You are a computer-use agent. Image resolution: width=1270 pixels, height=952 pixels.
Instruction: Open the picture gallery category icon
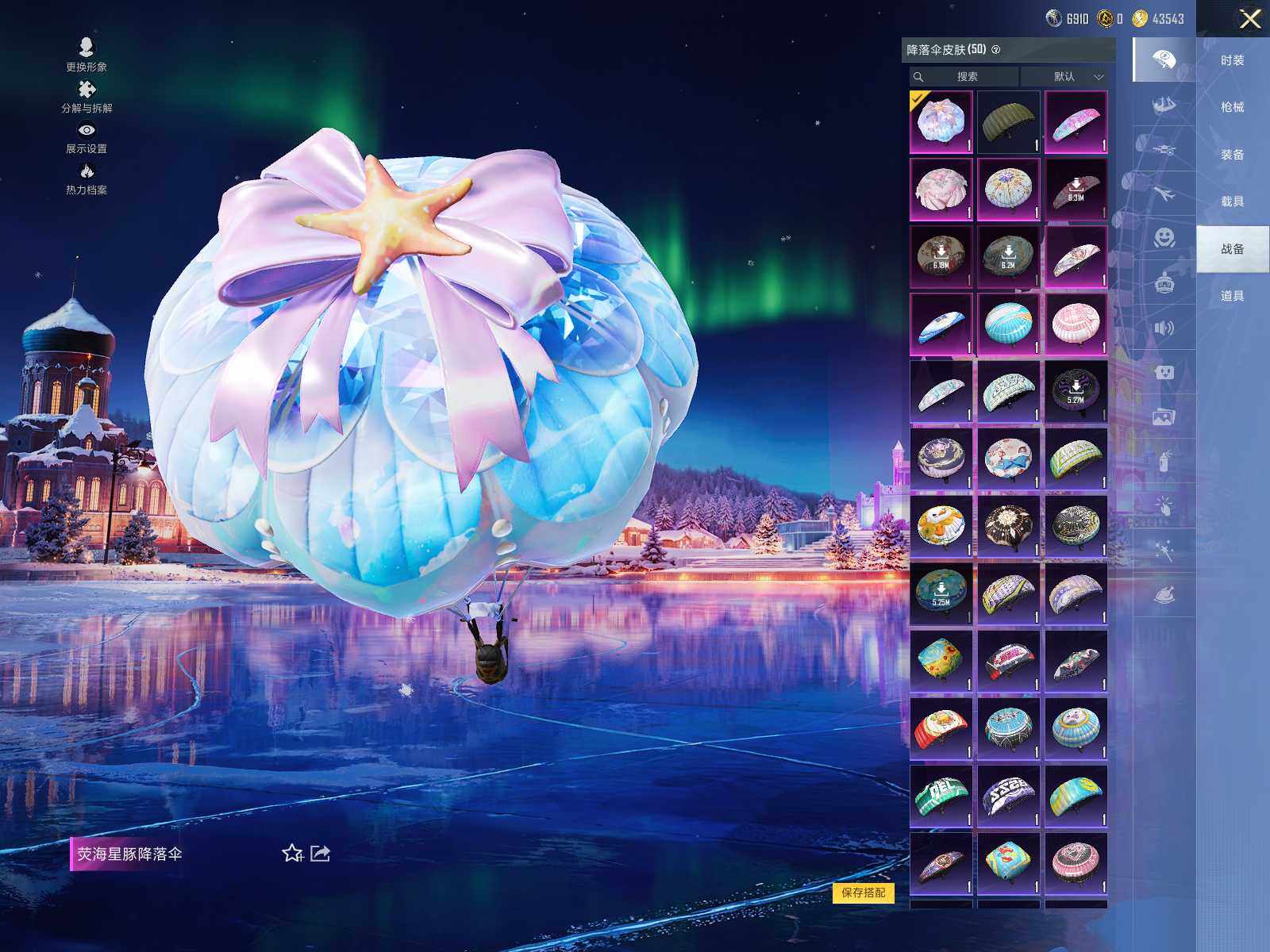[x=1164, y=416]
